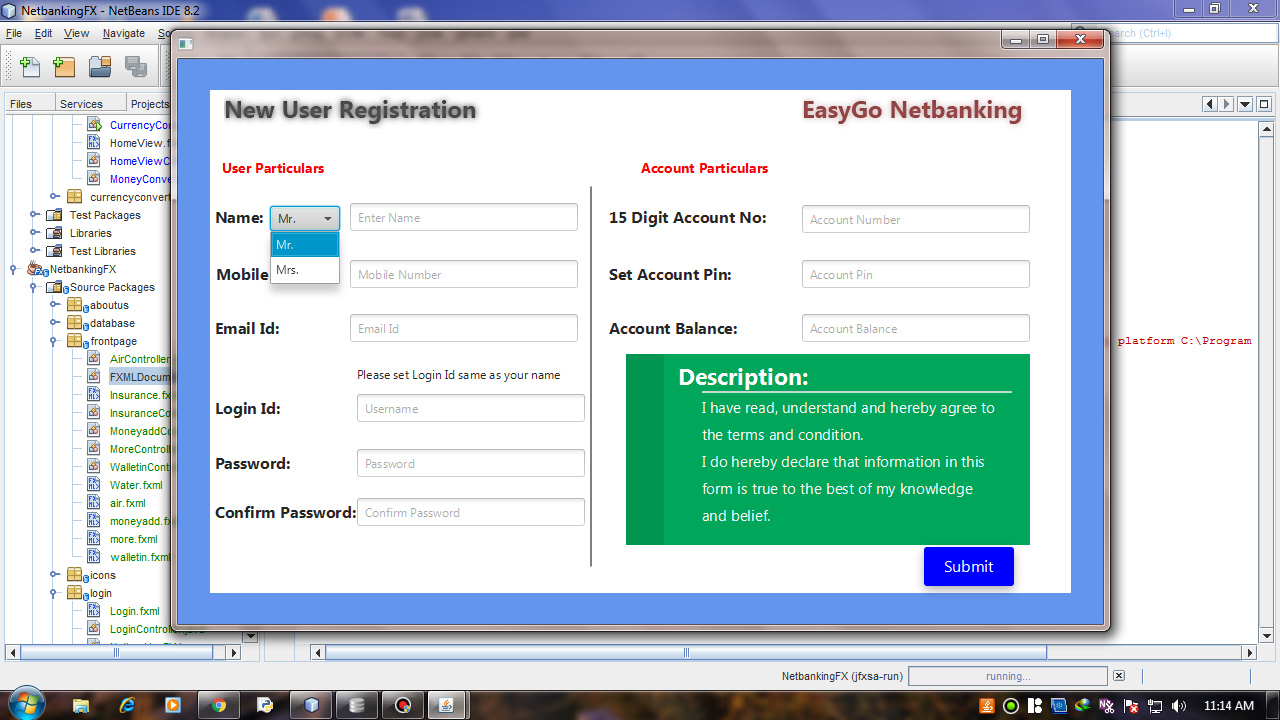1280x720 pixels.
Task: Collapse the frontpage package
Action: (x=55, y=341)
